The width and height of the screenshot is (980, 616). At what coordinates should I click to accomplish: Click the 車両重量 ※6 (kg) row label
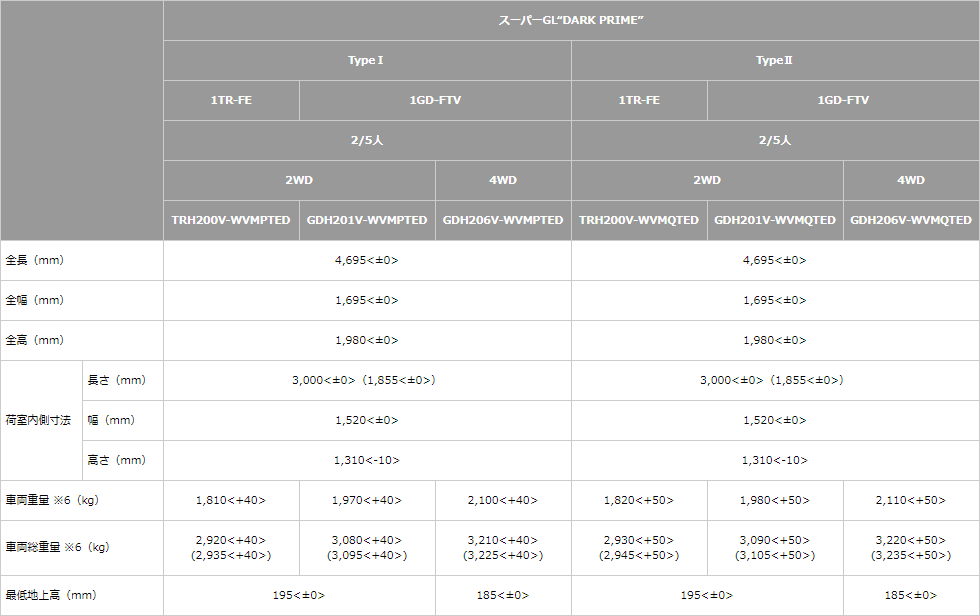[81, 500]
